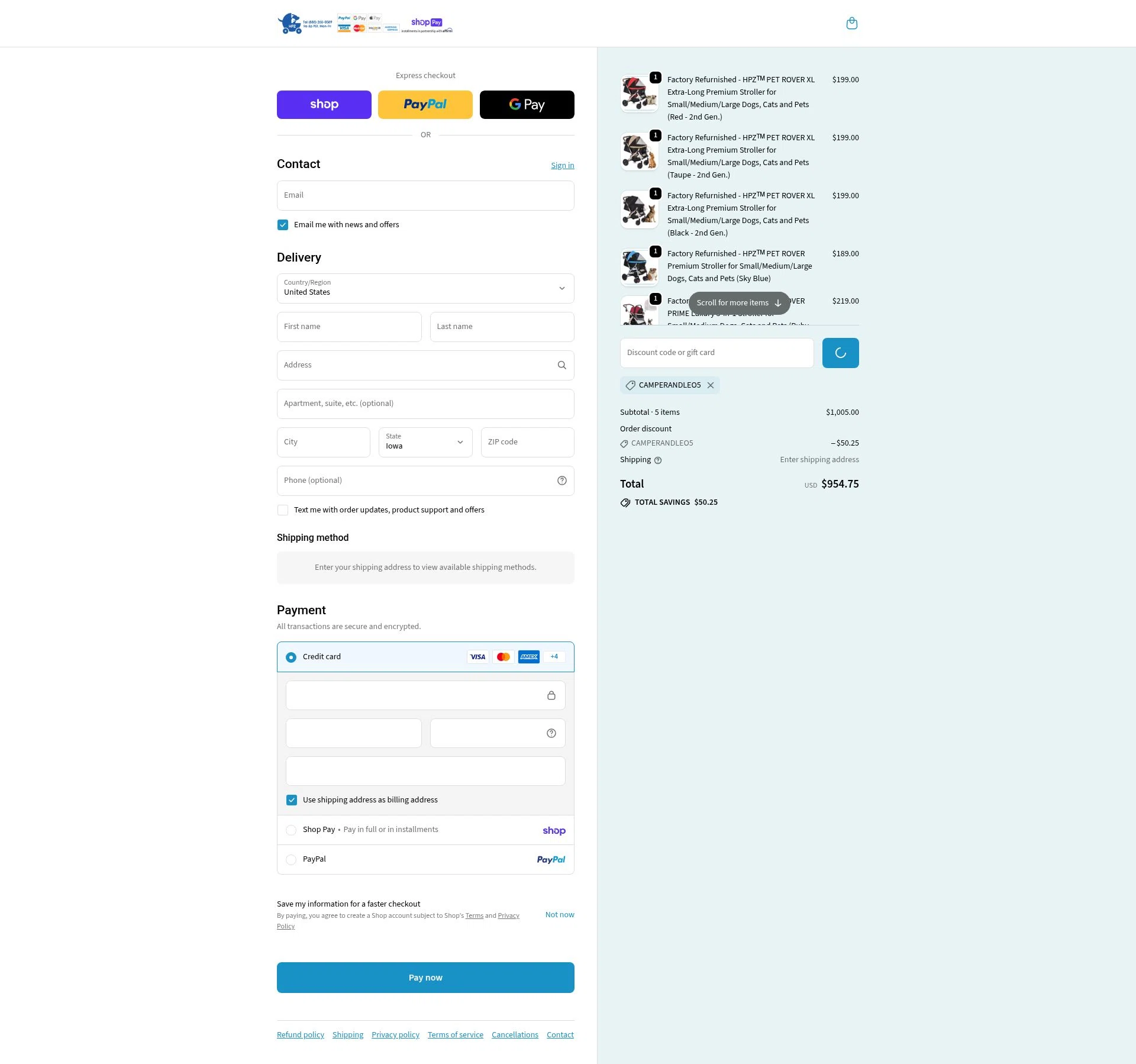Click the address search magnifier icon
Image resolution: width=1136 pixels, height=1064 pixels.
(x=561, y=365)
